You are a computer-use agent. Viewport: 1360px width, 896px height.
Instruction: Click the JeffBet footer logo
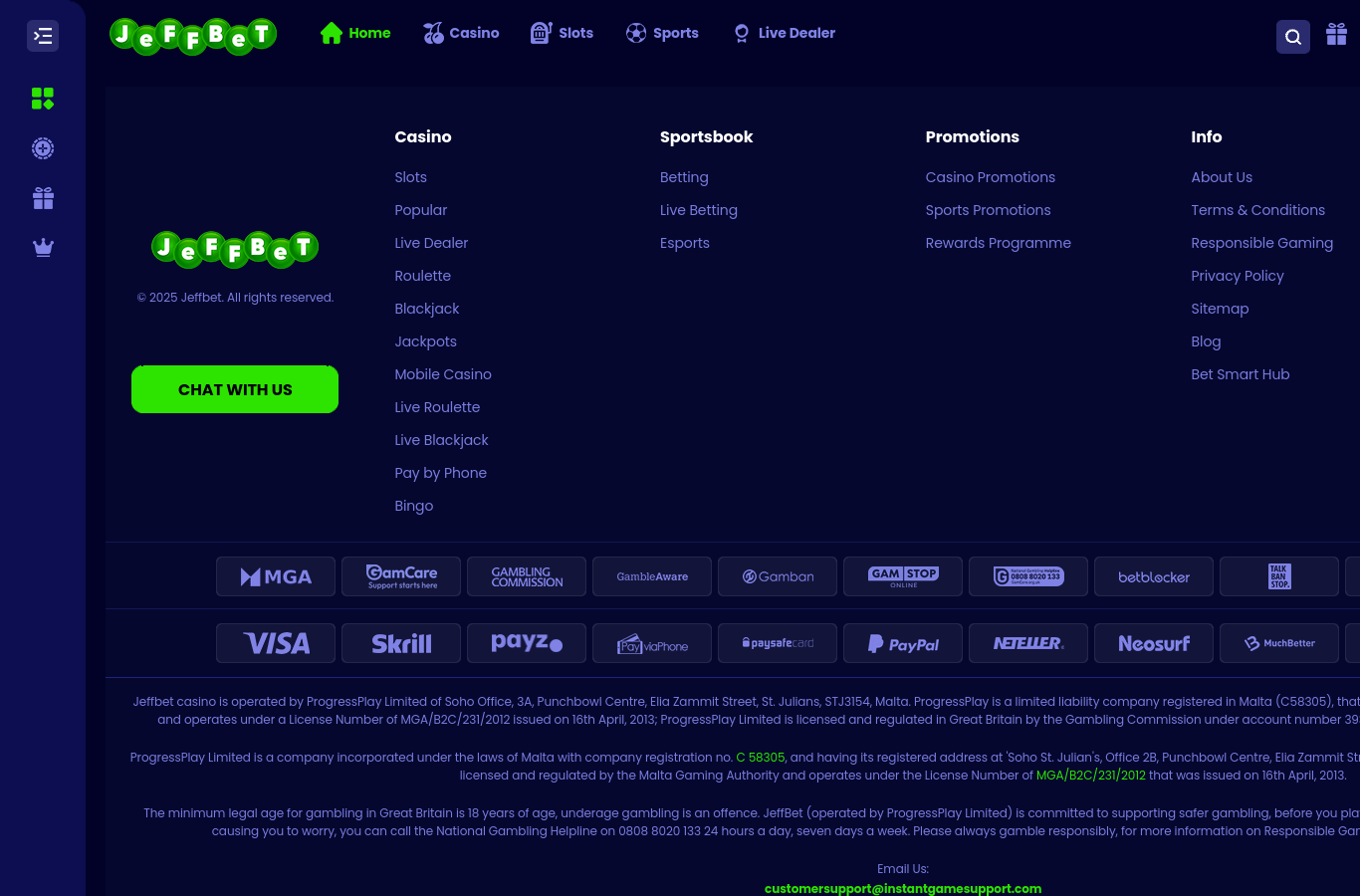[235, 249]
